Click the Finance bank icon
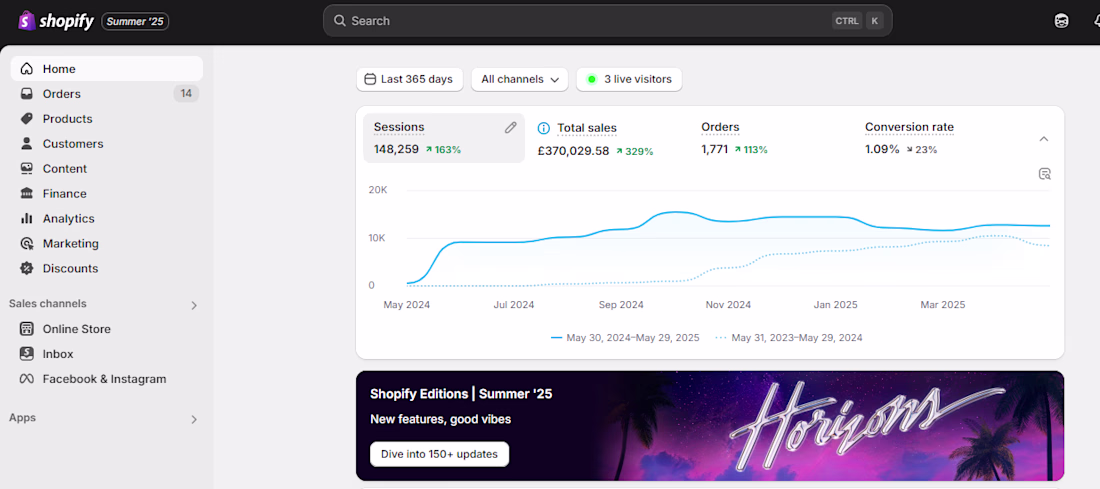 tap(27, 193)
